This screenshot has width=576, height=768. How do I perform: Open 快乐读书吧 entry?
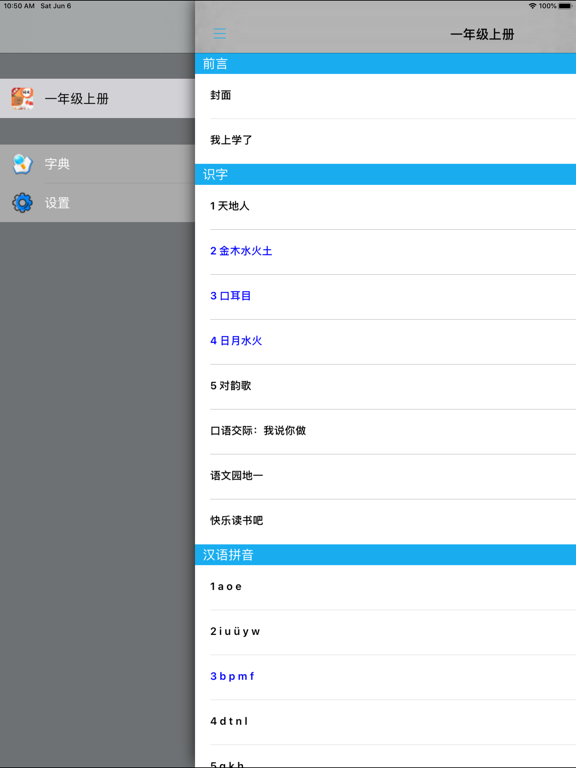385,522
